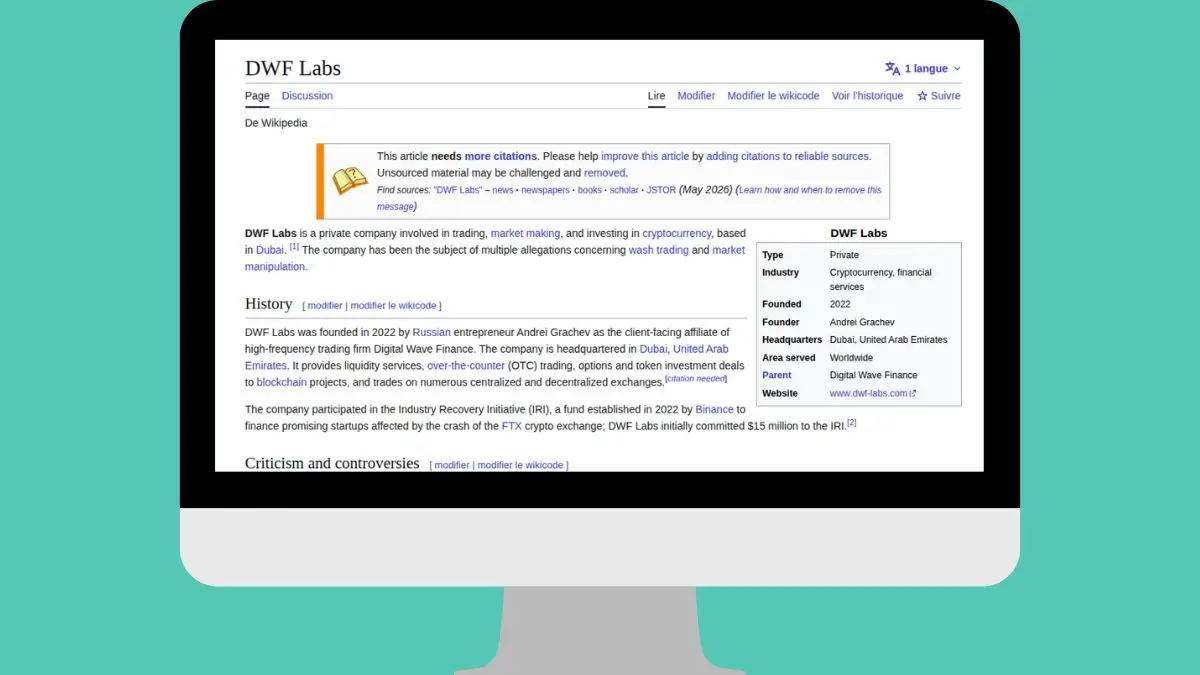
Task: Click the 'Private' type value in infobox
Action: click(x=844, y=255)
